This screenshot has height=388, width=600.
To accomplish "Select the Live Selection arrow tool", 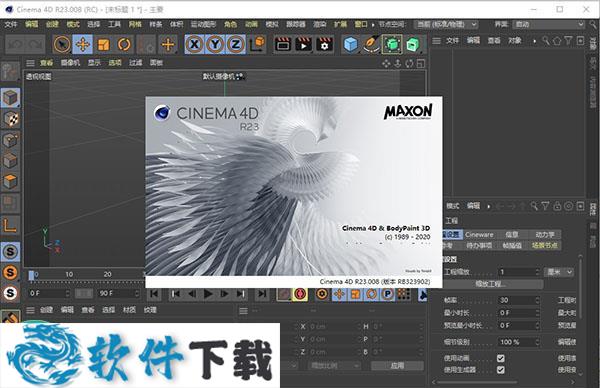I will click(x=62, y=45).
